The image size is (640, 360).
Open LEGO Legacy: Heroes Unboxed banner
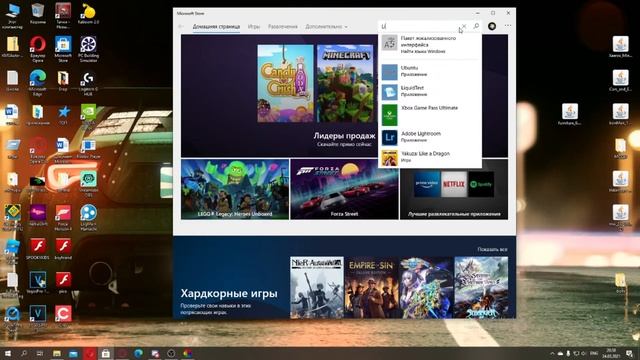(235, 189)
